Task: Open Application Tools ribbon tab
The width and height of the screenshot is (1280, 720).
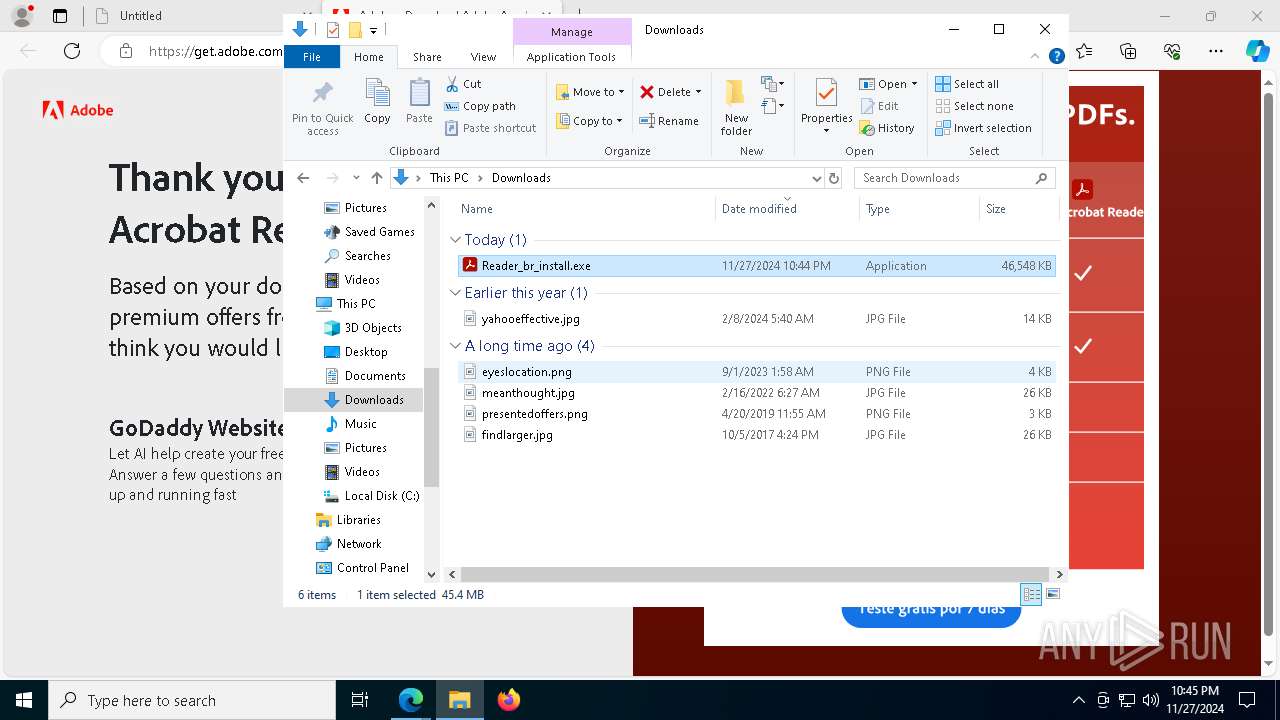Action: coord(571,57)
